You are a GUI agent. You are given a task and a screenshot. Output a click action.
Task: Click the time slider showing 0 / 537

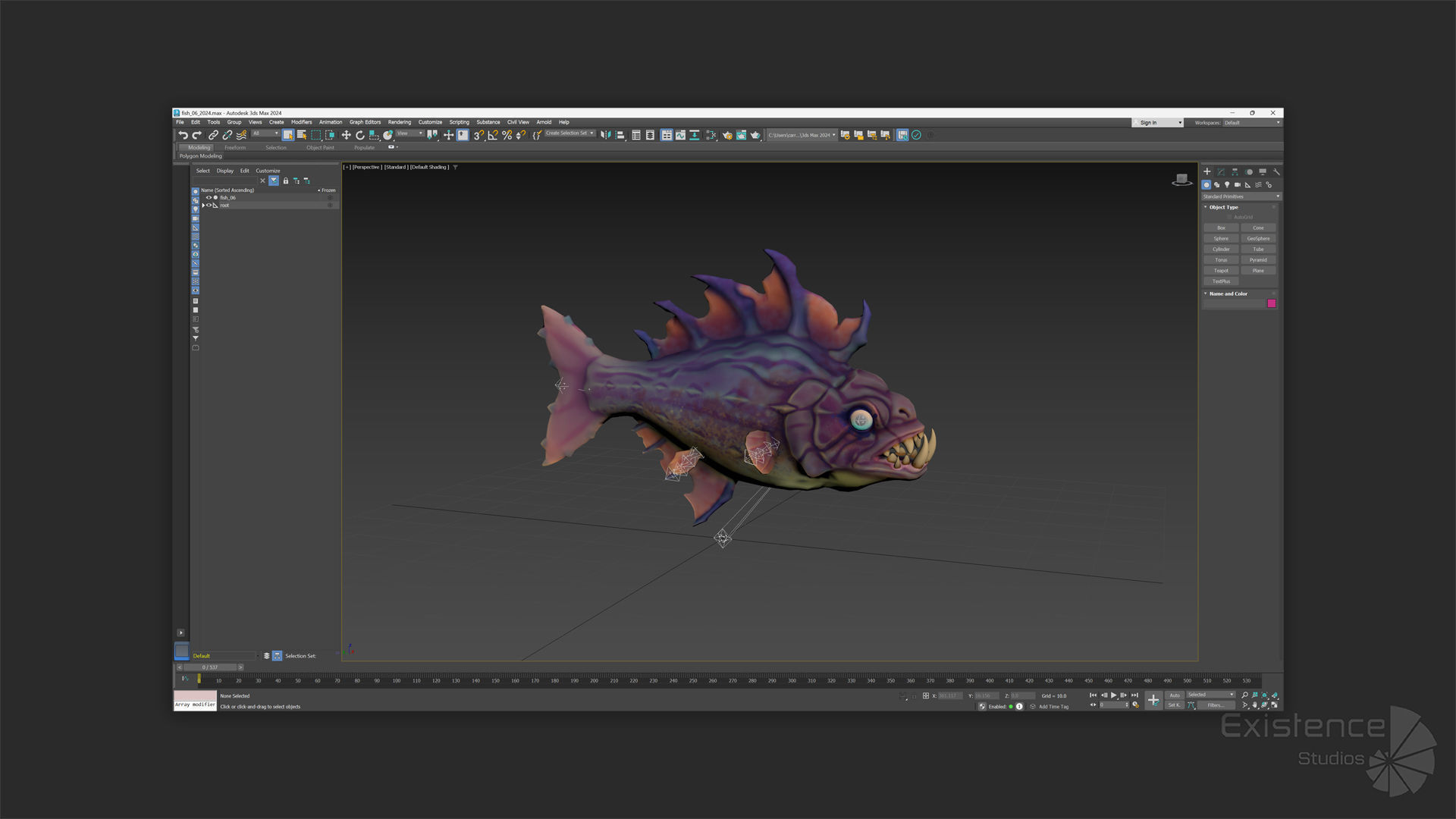pos(210,667)
